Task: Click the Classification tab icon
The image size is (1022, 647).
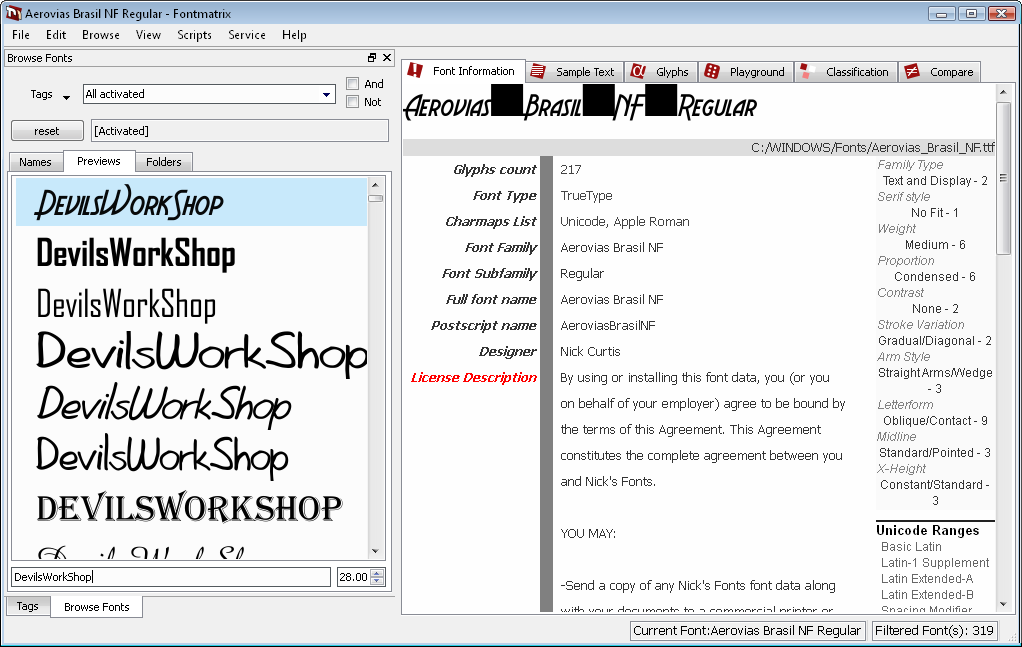Action: click(x=808, y=72)
